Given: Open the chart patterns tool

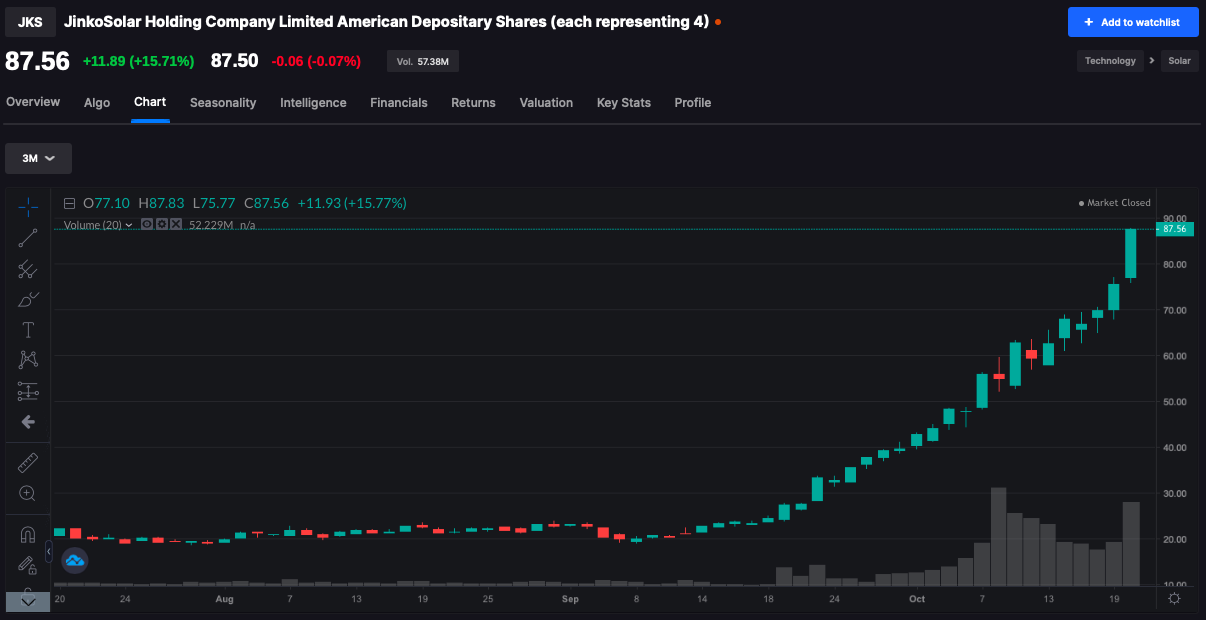Looking at the screenshot, I should point(28,360).
